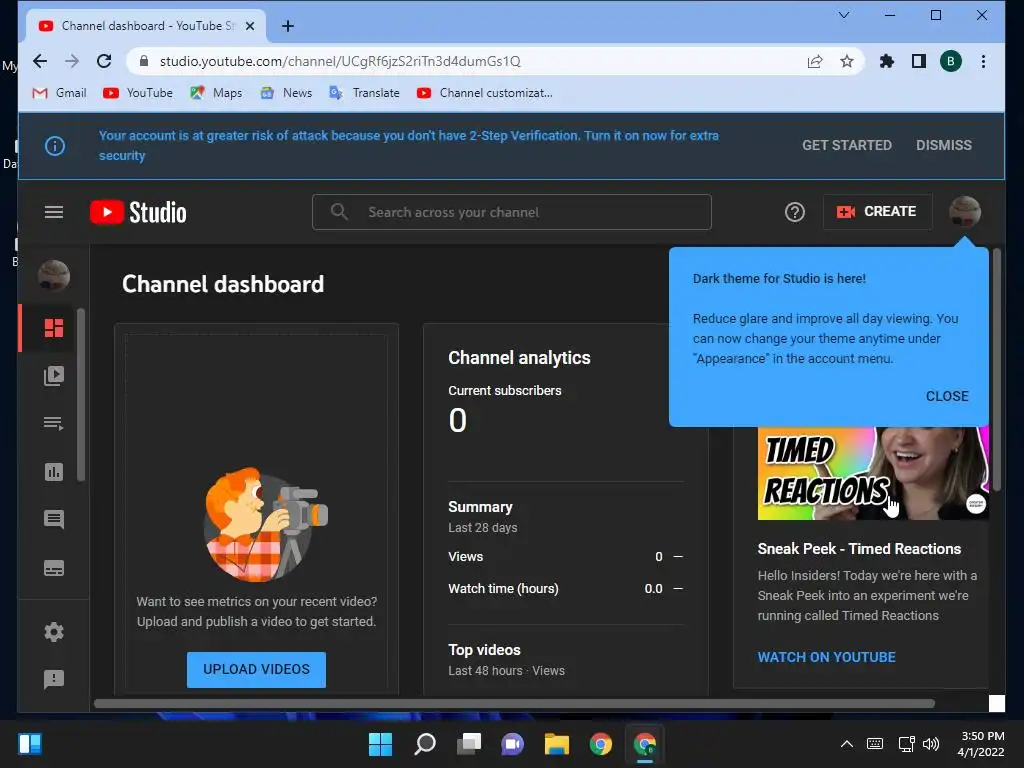
Task: Click the horizontal scrollbar at page bottom
Action: point(514,703)
